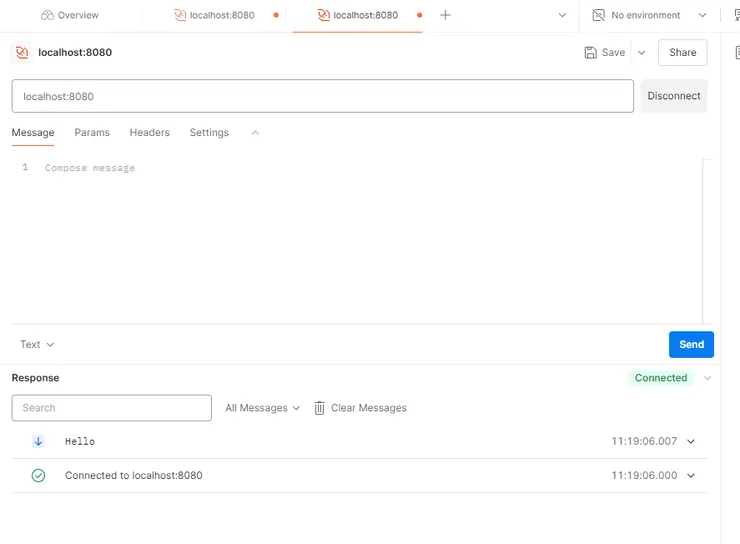Expand the Hello message details

pos(690,441)
